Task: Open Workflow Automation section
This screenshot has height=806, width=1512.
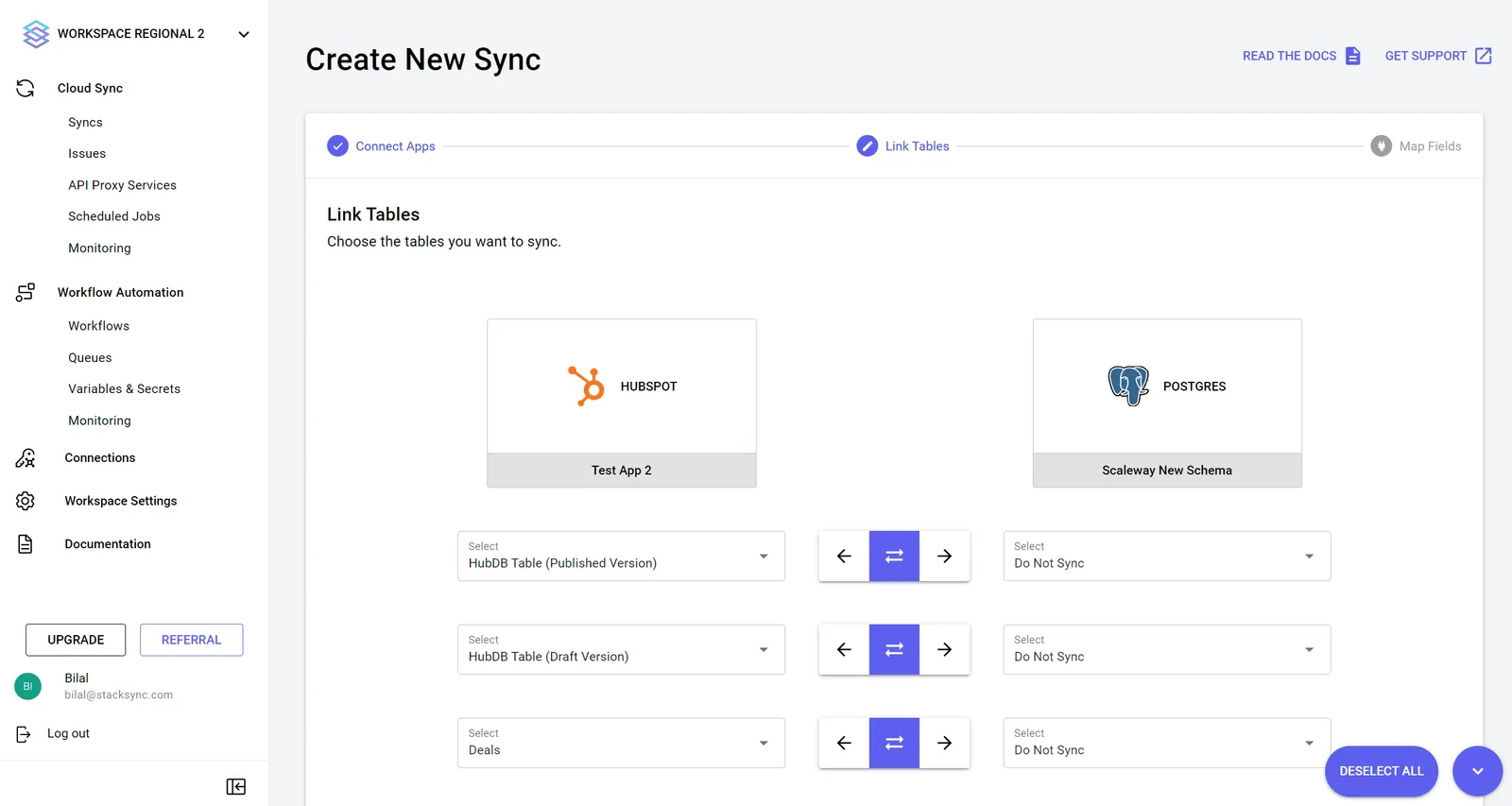Action: point(120,292)
